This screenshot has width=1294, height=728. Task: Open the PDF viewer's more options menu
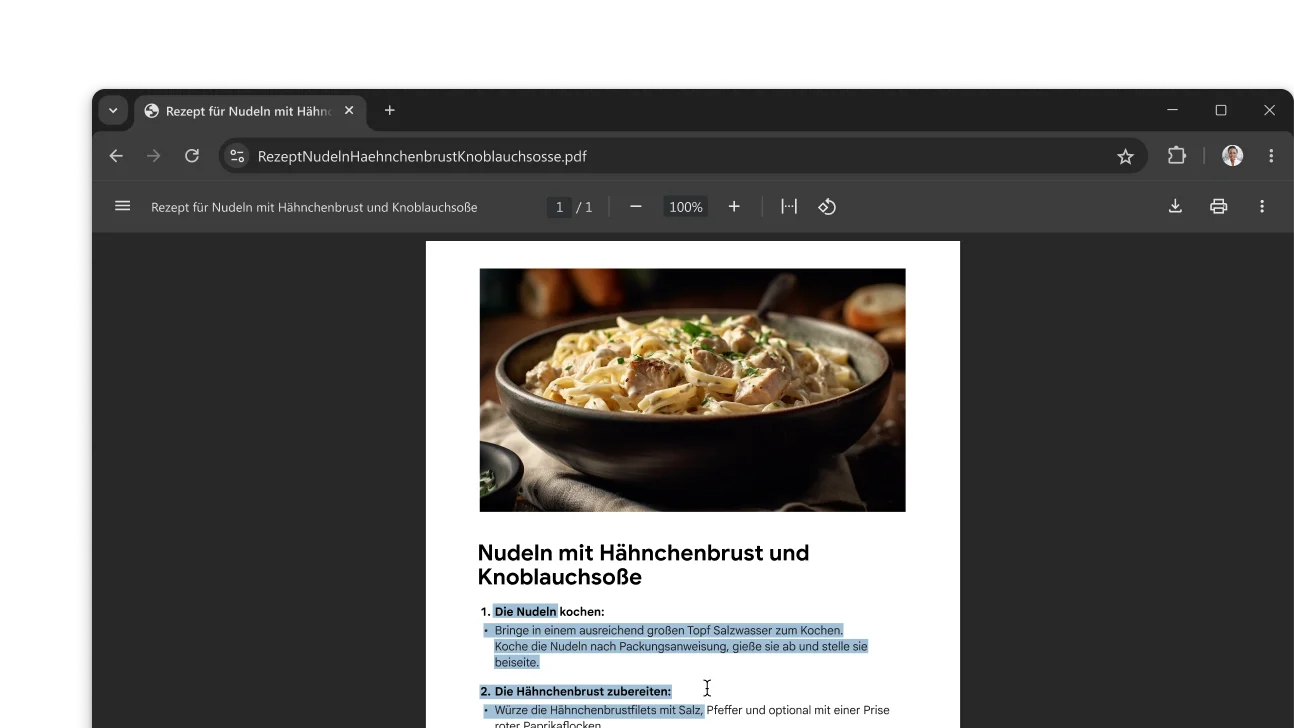tap(1262, 206)
